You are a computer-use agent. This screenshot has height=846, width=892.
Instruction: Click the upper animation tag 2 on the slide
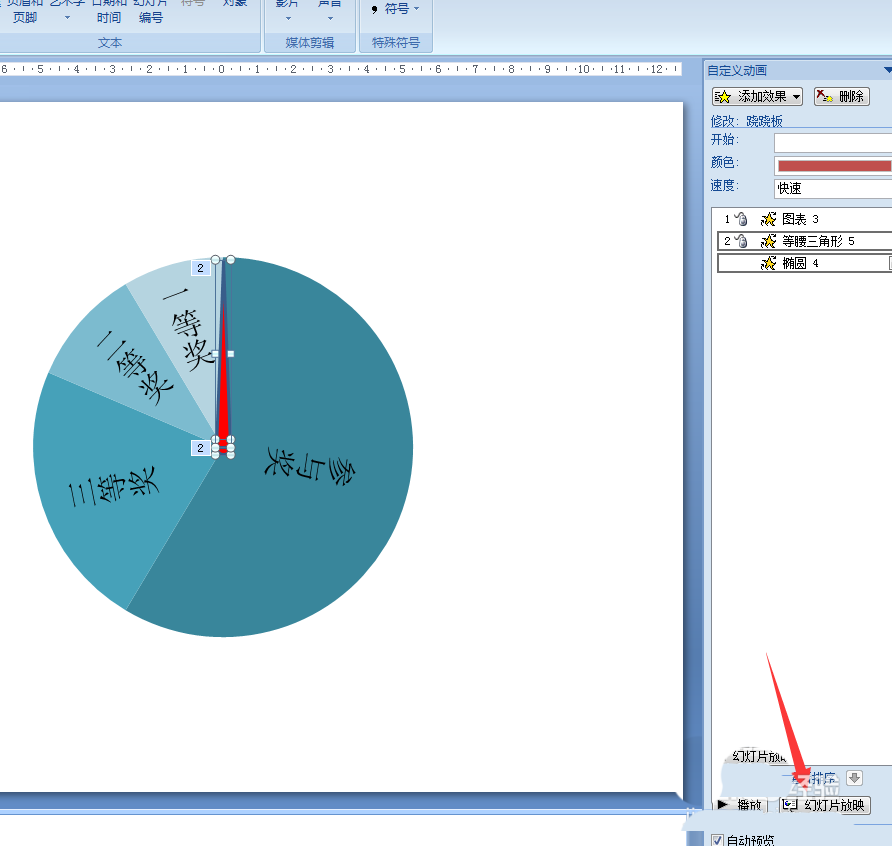pos(200,268)
